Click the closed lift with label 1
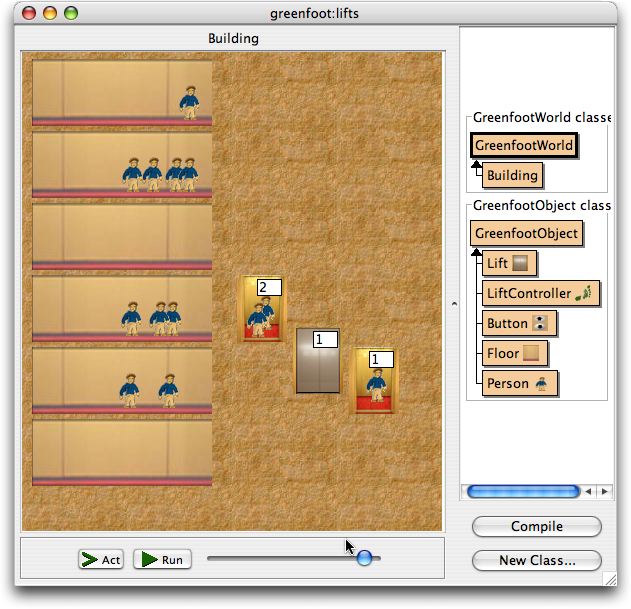The width and height of the screenshot is (631, 609). (x=318, y=361)
